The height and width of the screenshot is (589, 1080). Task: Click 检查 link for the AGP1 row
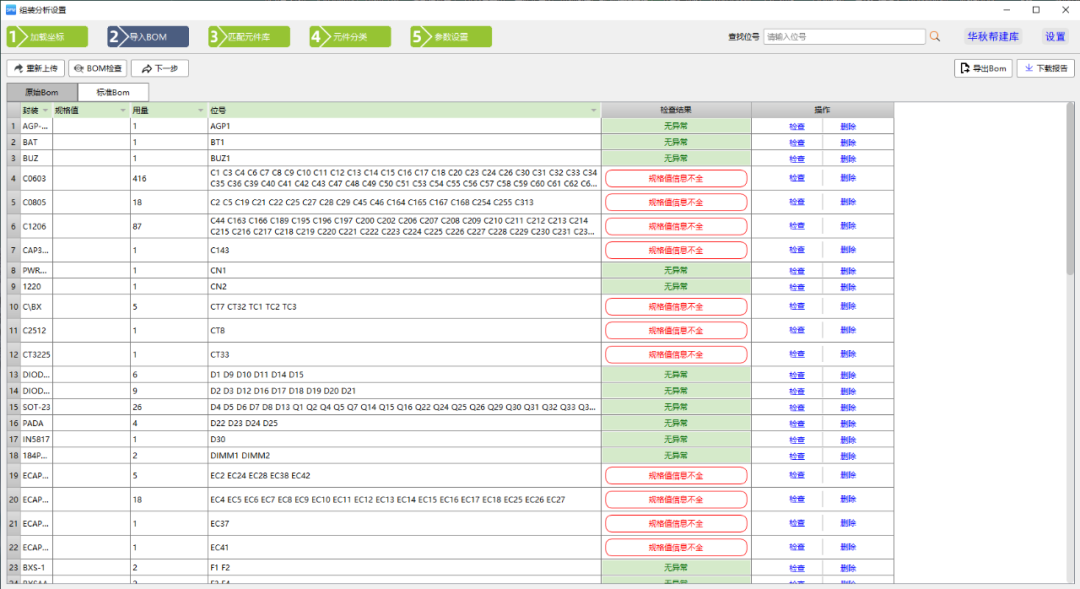pyautogui.click(x=797, y=126)
